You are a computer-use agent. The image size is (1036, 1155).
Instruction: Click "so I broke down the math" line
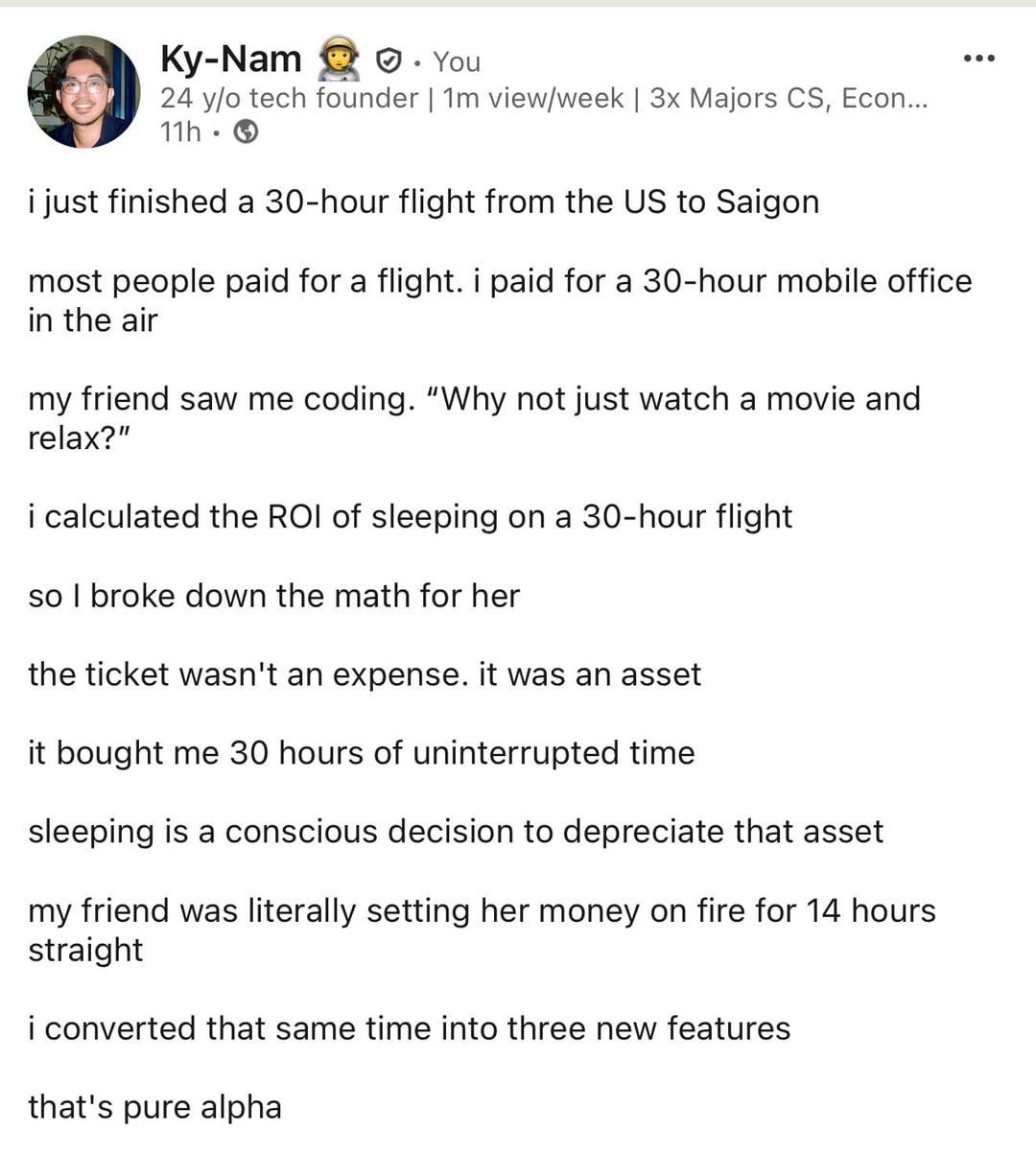point(273,596)
